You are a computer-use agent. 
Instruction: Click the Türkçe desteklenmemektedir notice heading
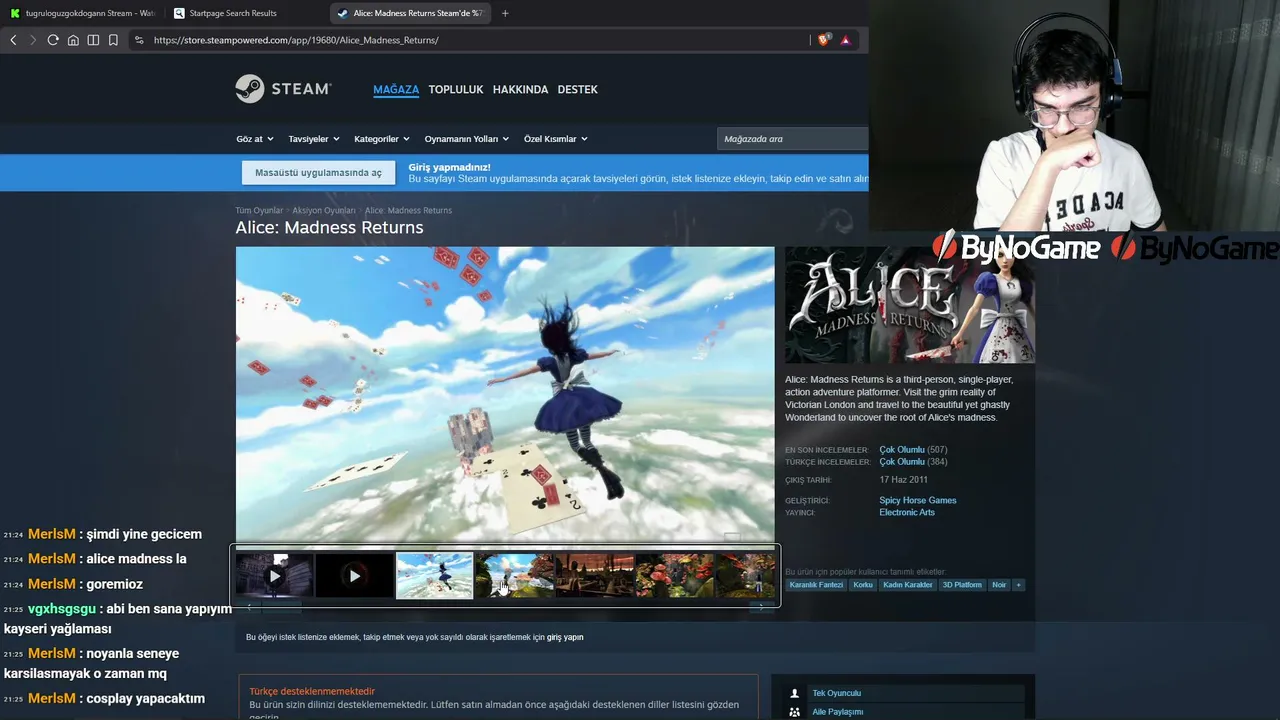[312, 691]
